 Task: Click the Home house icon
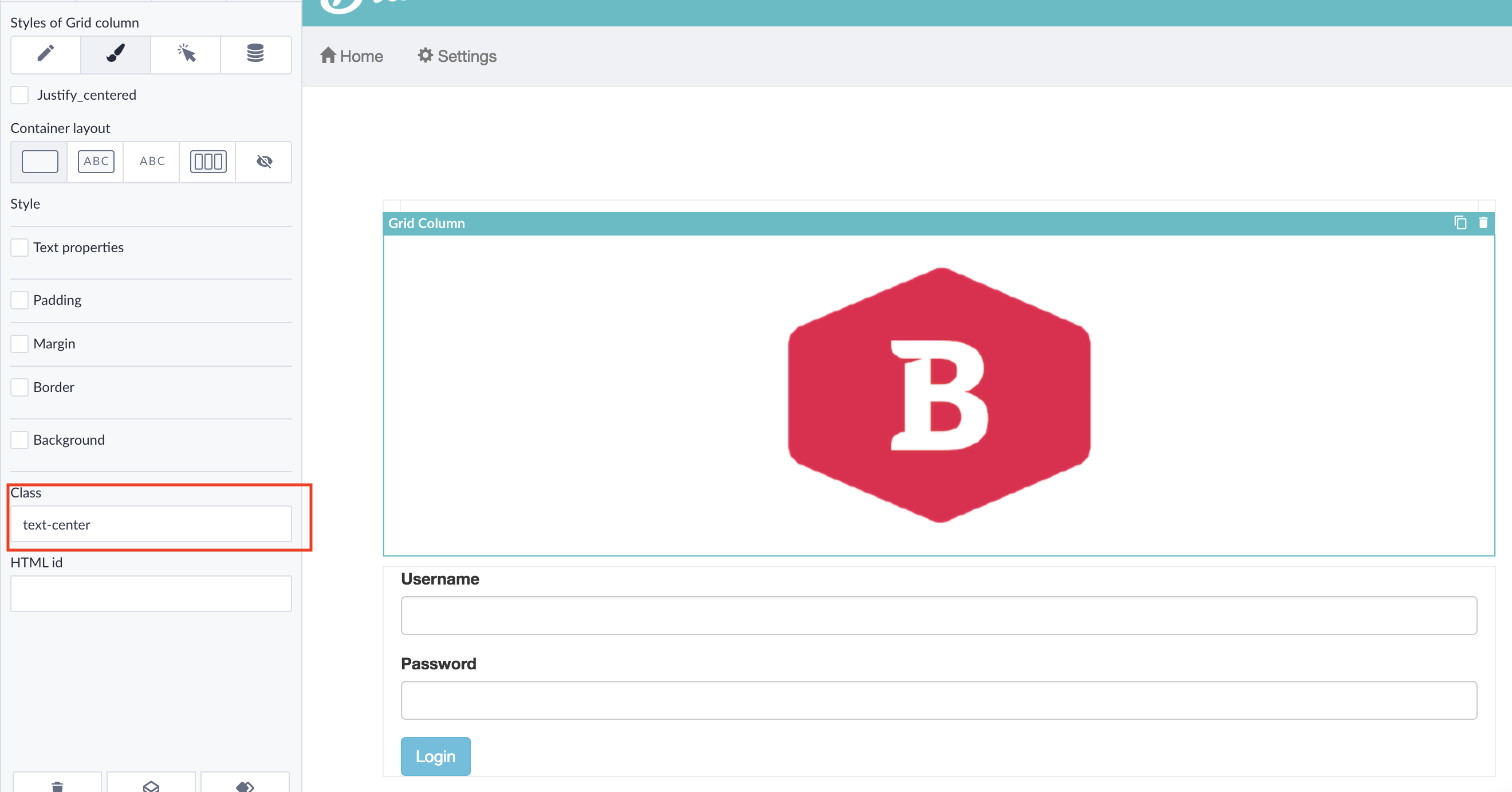pyautogui.click(x=328, y=55)
